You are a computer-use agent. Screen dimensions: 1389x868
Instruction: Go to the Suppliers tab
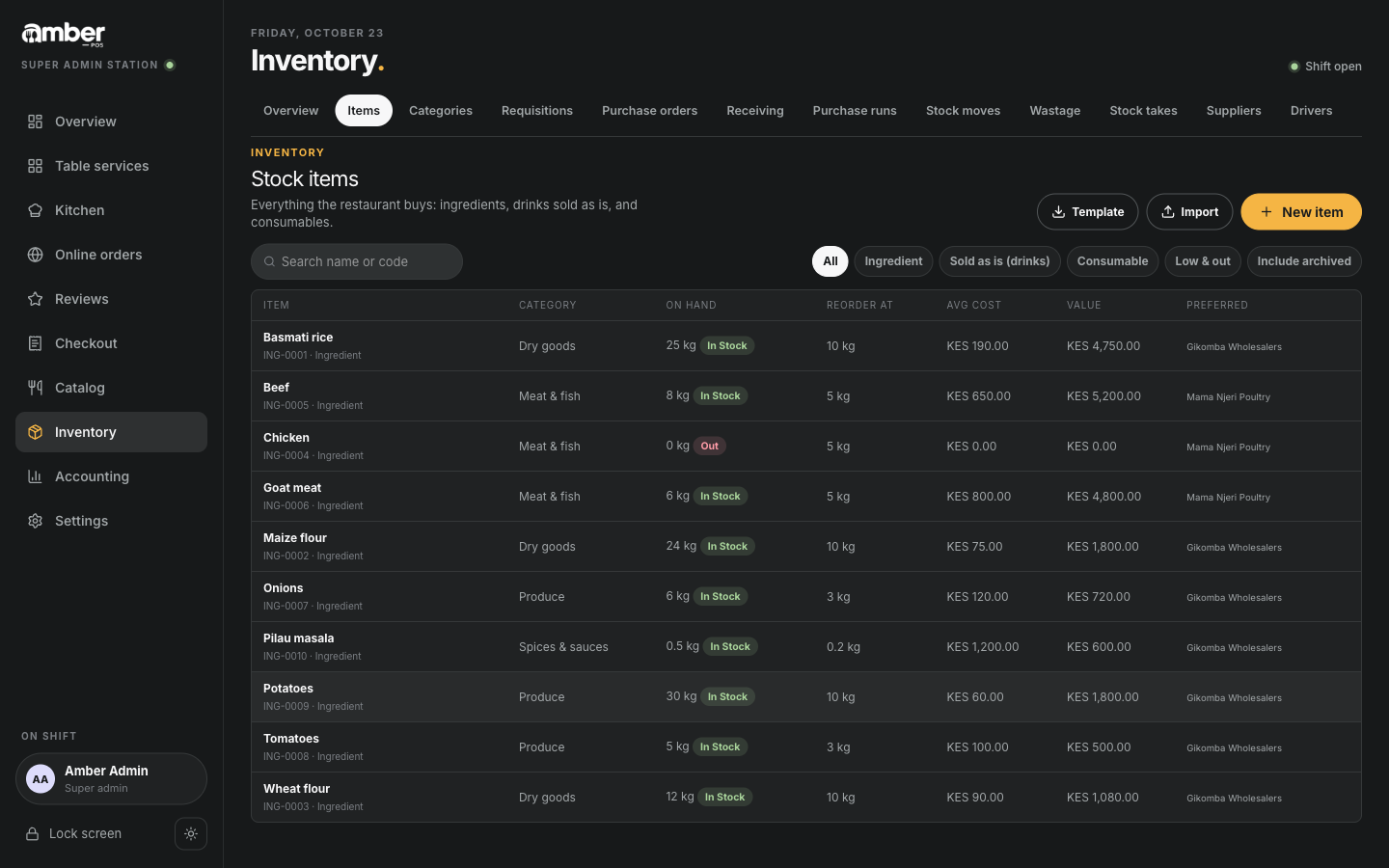click(x=1233, y=111)
